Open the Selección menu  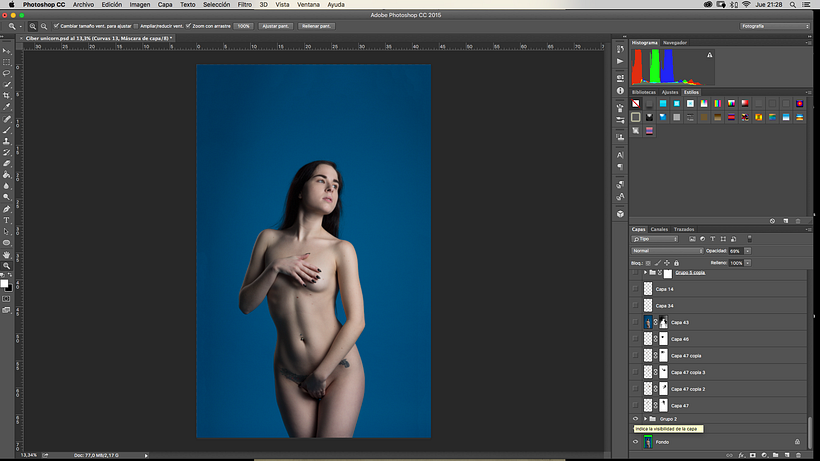tap(217, 4)
